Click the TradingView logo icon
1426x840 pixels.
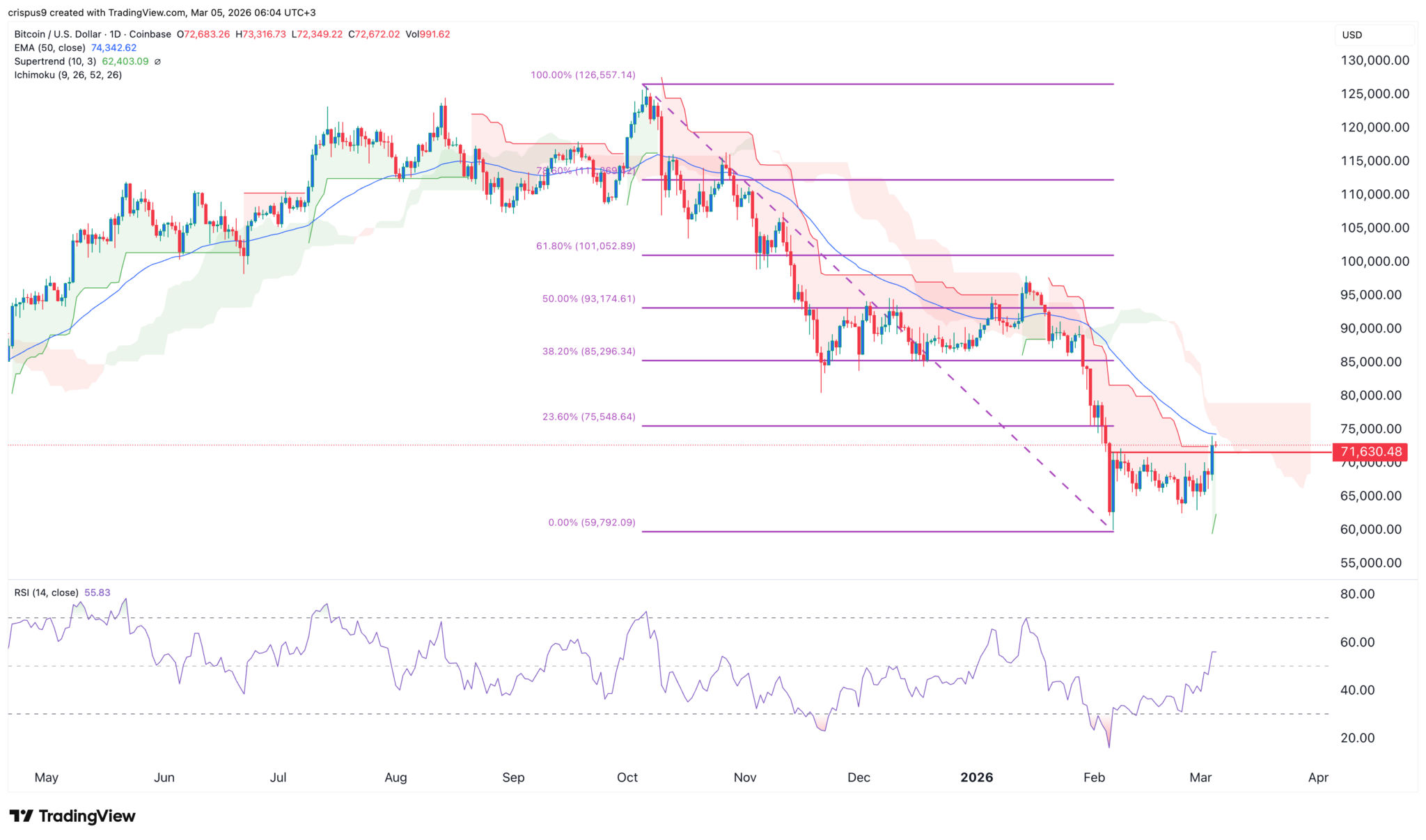[x=21, y=816]
